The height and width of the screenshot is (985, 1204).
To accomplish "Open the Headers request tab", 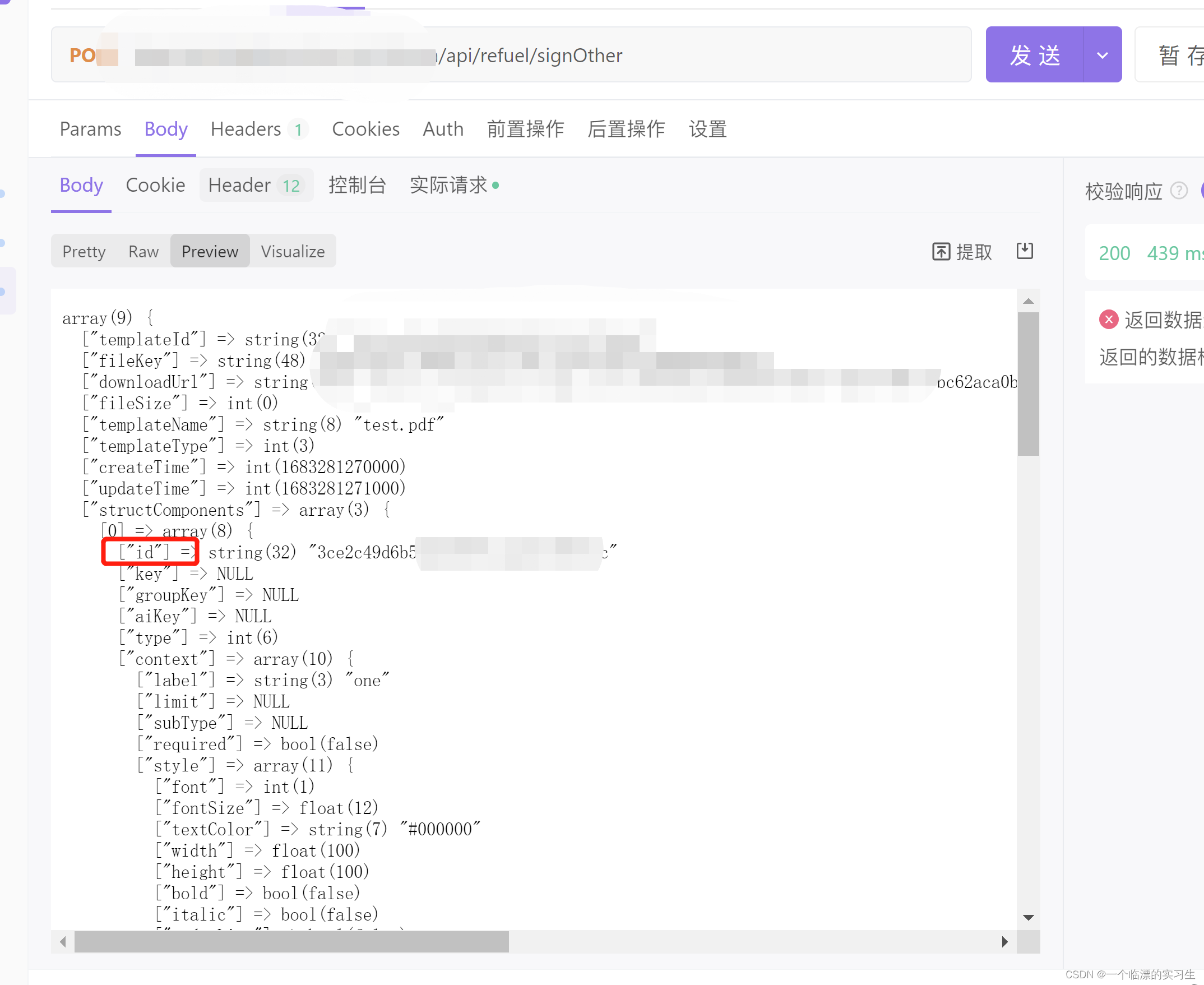I will 245,129.
